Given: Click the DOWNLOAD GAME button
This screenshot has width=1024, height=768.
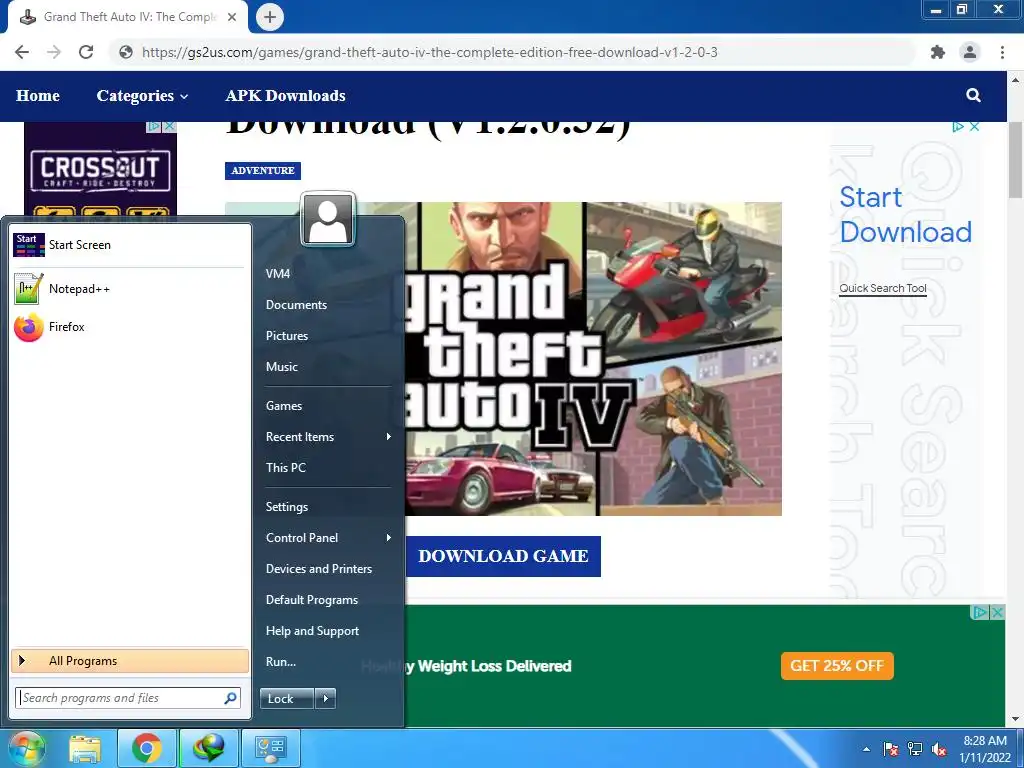Looking at the screenshot, I should [503, 556].
